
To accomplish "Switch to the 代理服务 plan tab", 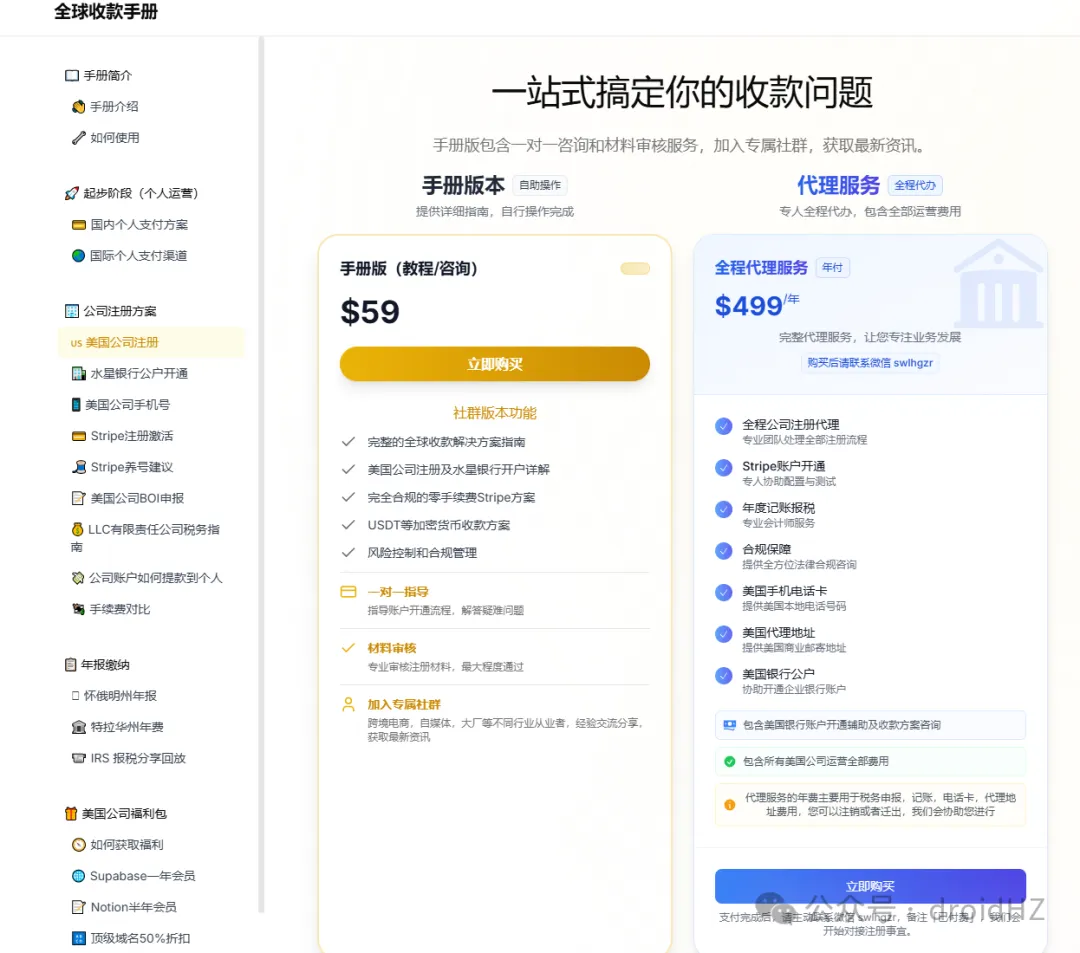I will [840, 185].
